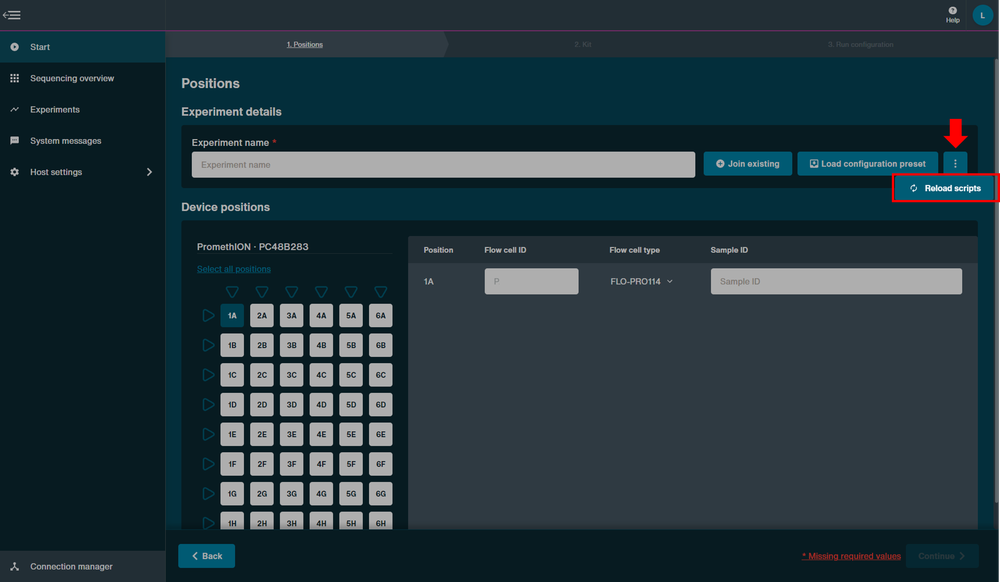The image size is (1000, 582).
Task: Deselect position 1A
Action: (232, 316)
